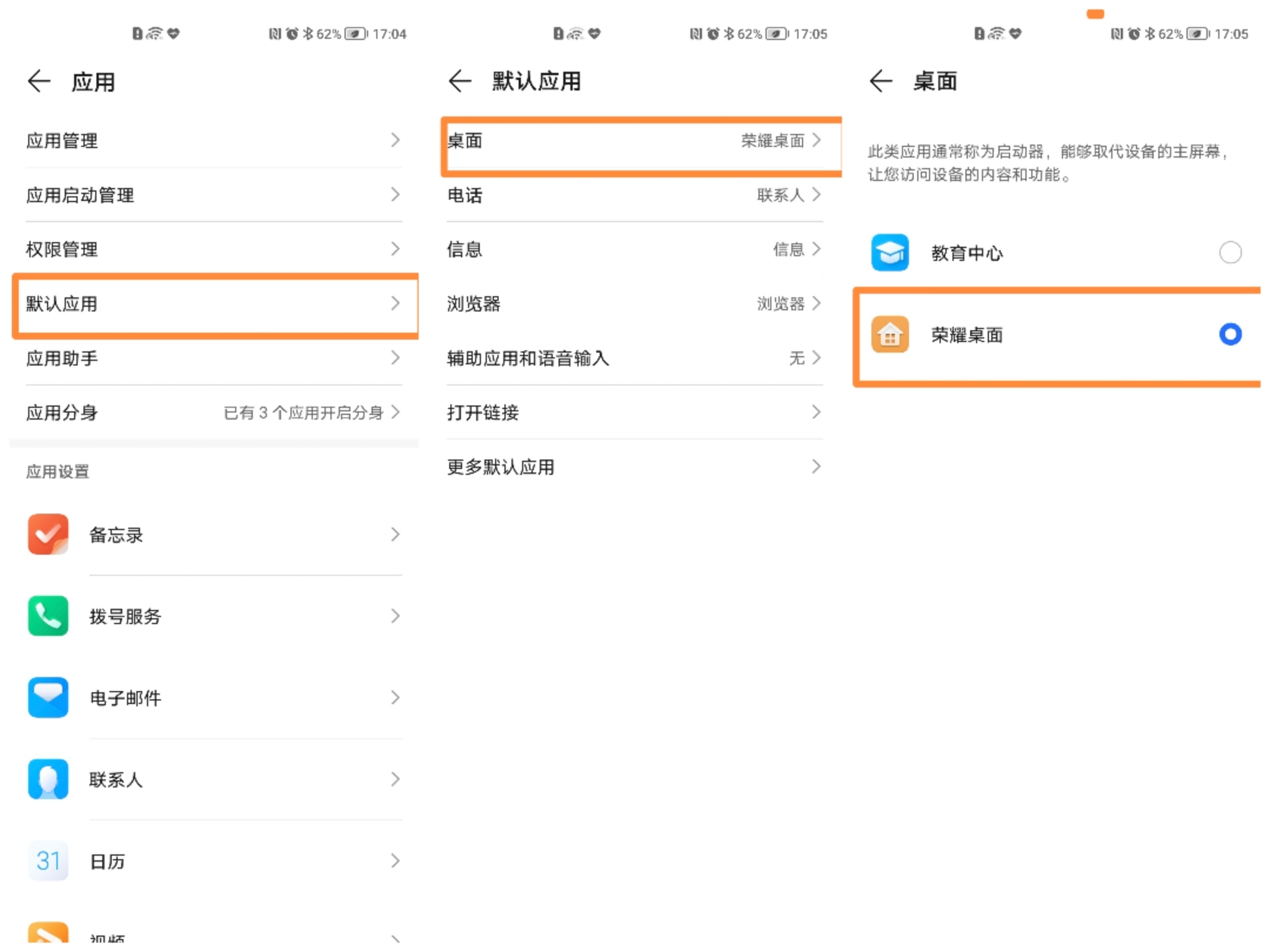
Task: Open 应用分身 menu entry
Action: coord(214,413)
